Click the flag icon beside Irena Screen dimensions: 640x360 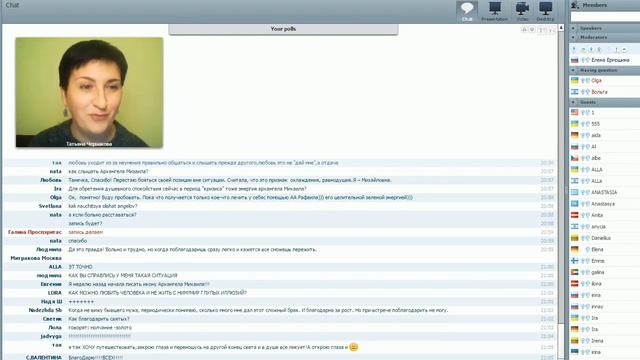click(x=575, y=341)
